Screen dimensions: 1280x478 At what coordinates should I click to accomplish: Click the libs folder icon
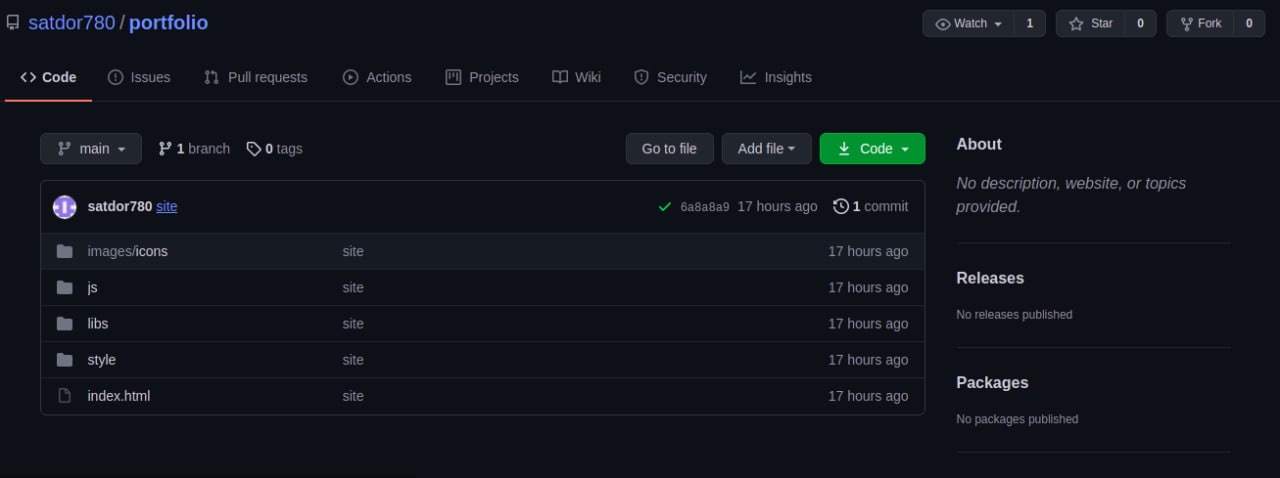click(65, 323)
